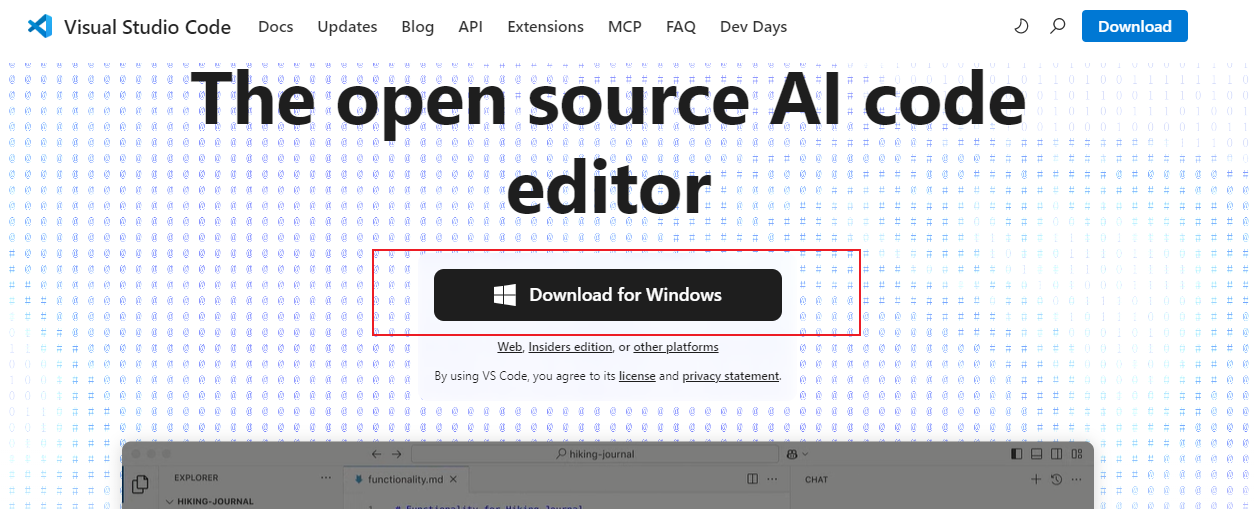Screen dimensions: 1254x509
Task: Open the Web link
Action: click(509, 347)
